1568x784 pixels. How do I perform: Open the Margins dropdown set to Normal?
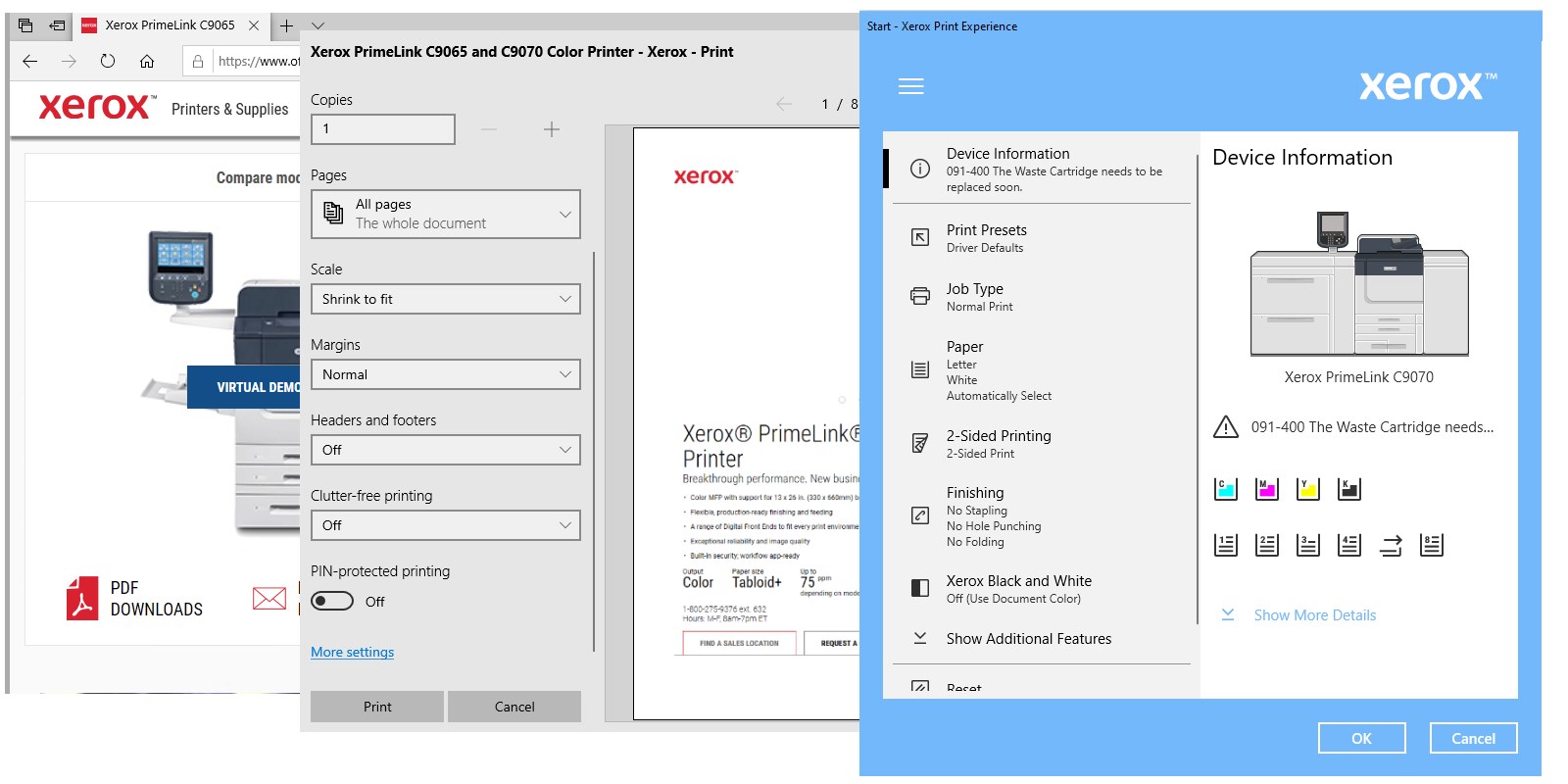[446, 374]
